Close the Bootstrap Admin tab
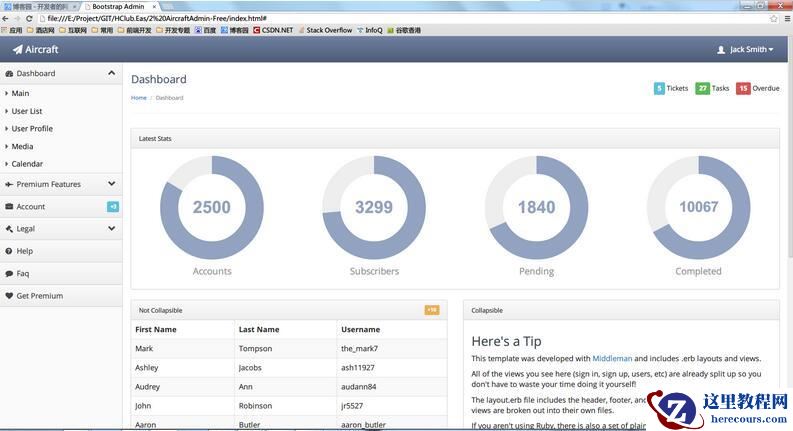 (154, 7)
